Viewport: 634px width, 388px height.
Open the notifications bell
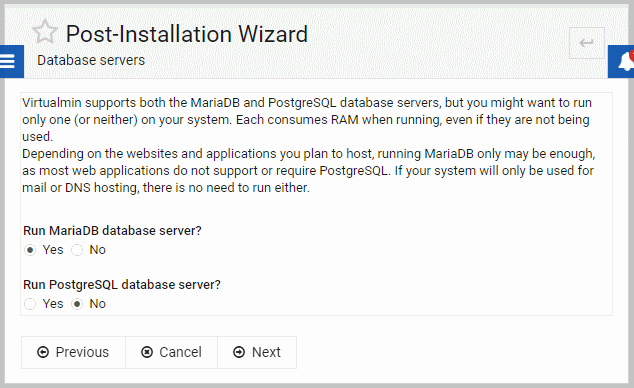623,61
